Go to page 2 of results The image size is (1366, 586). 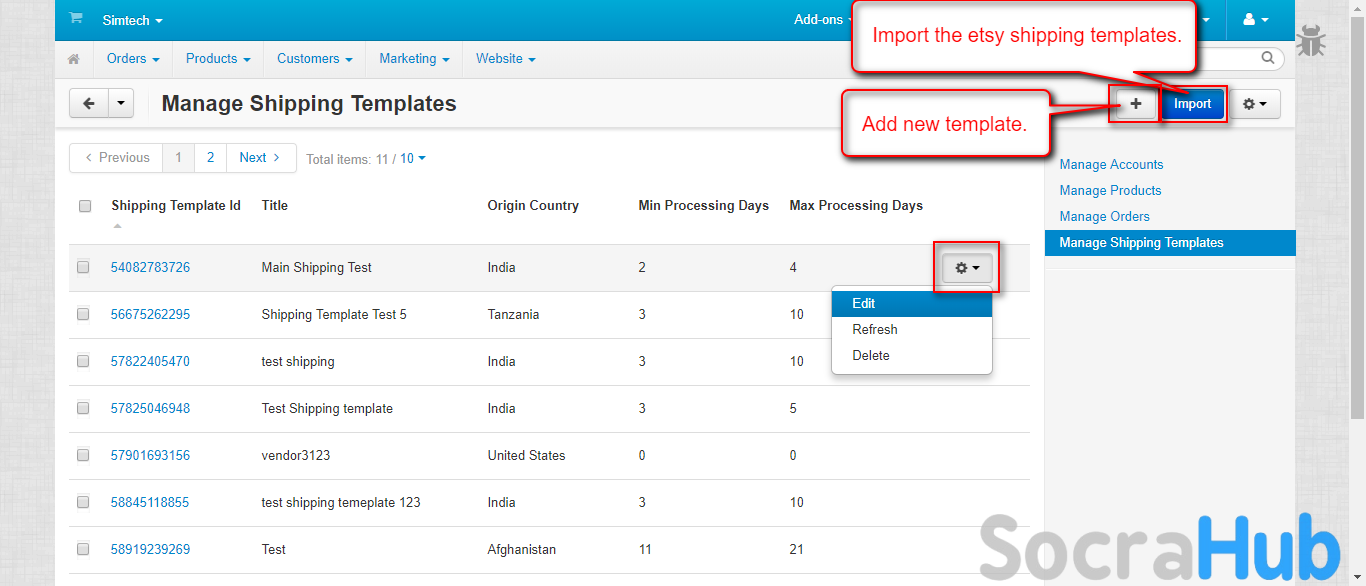210,158
